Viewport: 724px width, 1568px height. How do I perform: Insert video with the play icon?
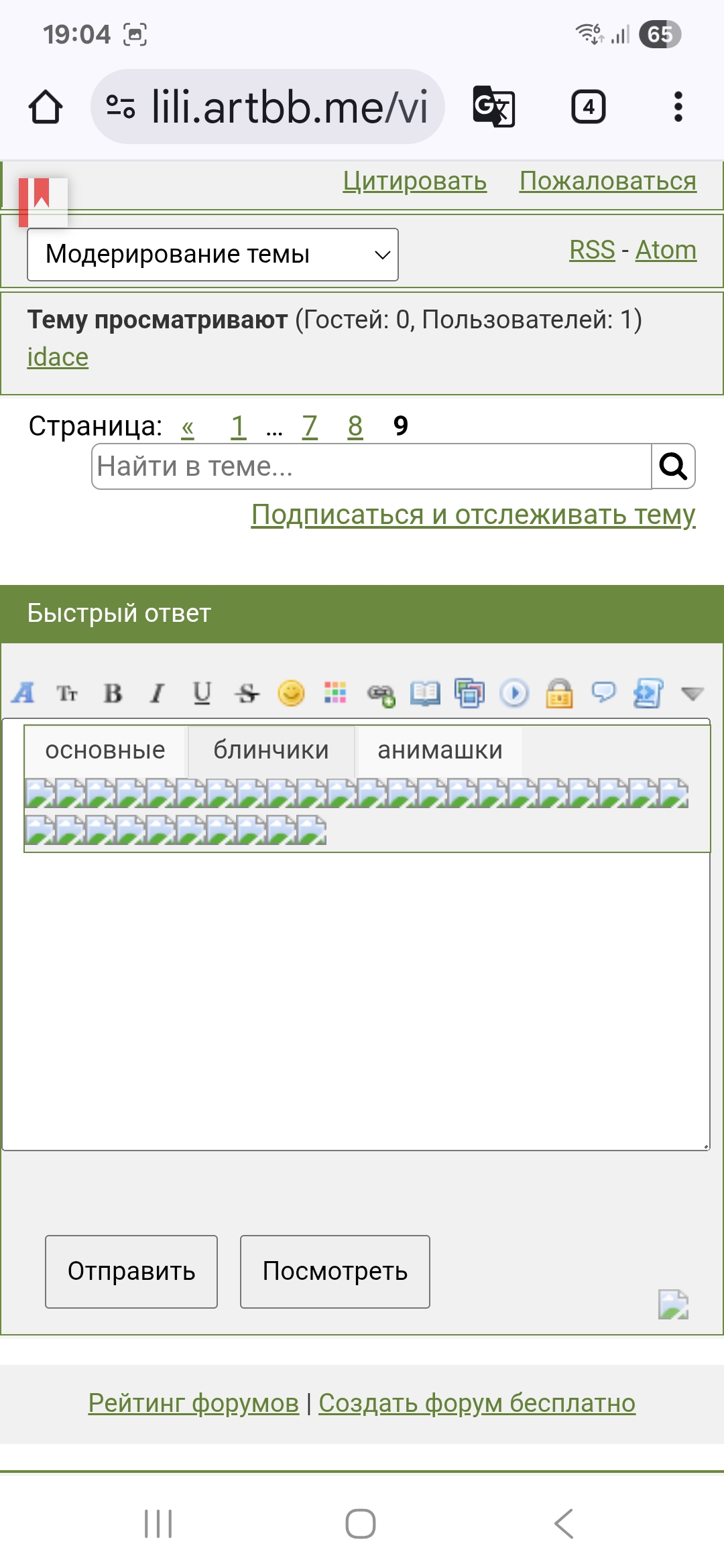(x=514, y=693)
